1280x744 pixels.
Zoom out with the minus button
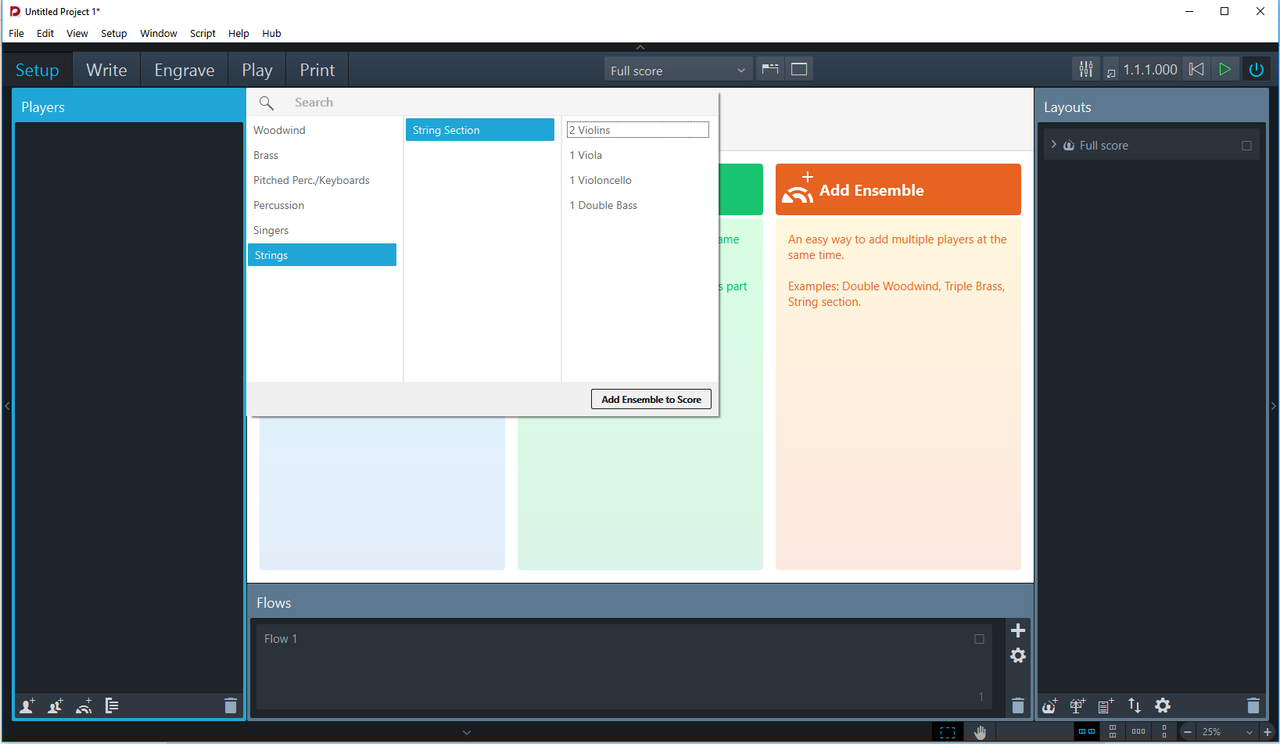pyautogui.click(x=1188, y=732)
